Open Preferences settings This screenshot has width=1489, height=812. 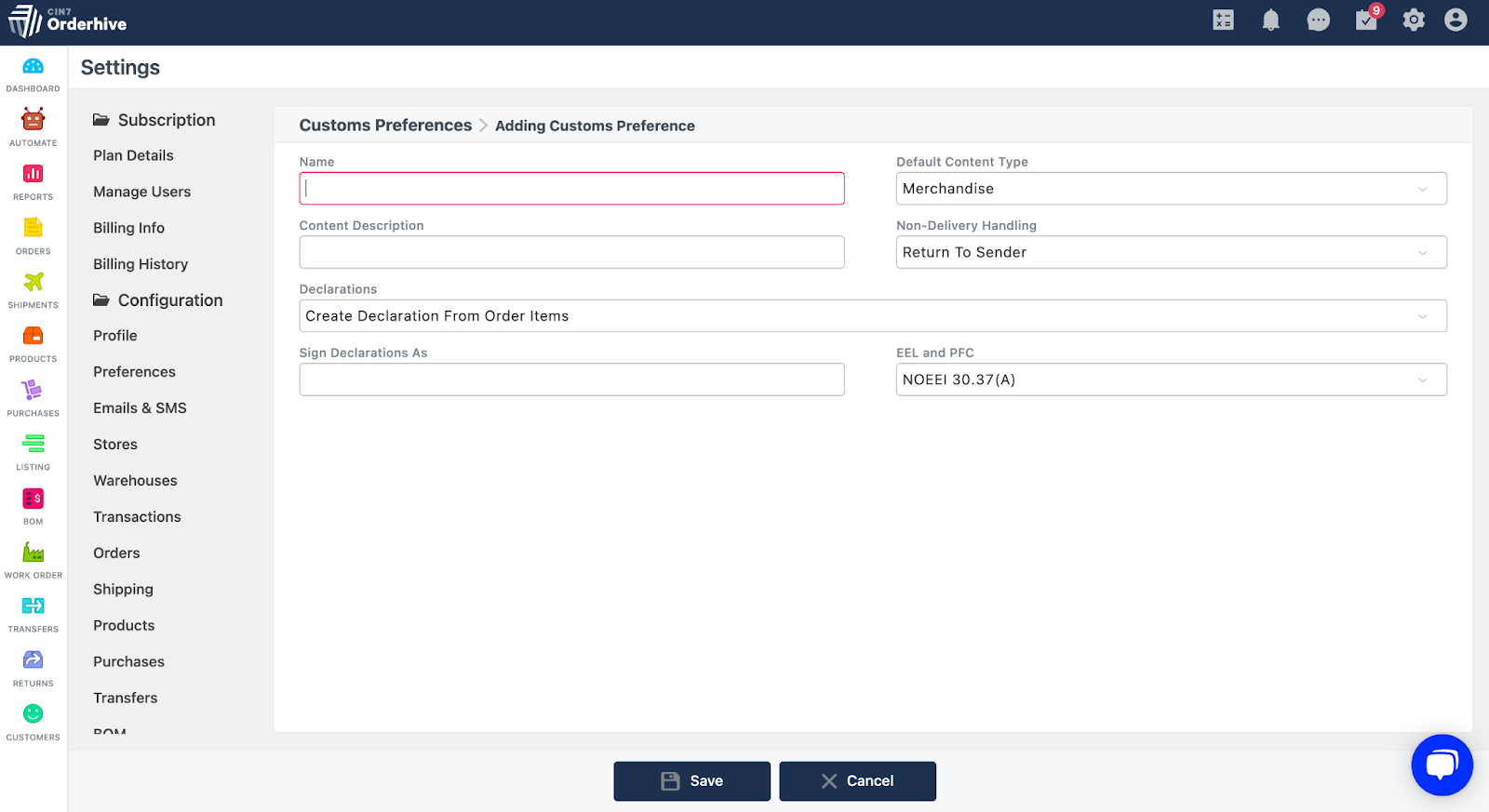[134, 372]
